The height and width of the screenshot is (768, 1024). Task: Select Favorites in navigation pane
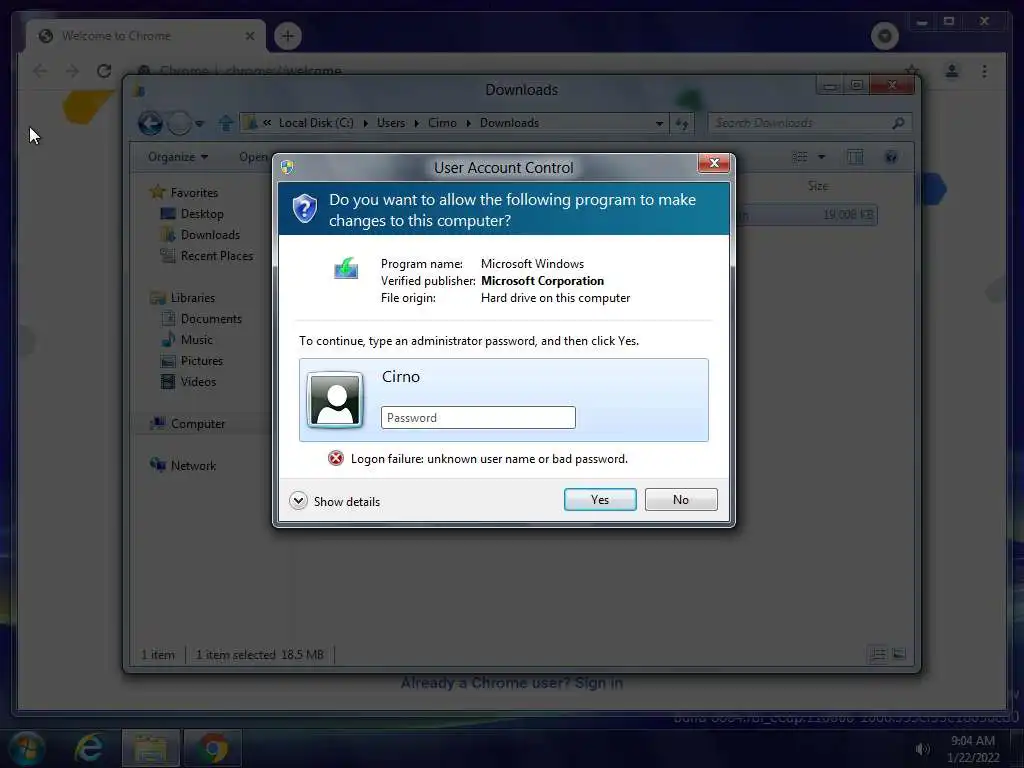[194, 193]
